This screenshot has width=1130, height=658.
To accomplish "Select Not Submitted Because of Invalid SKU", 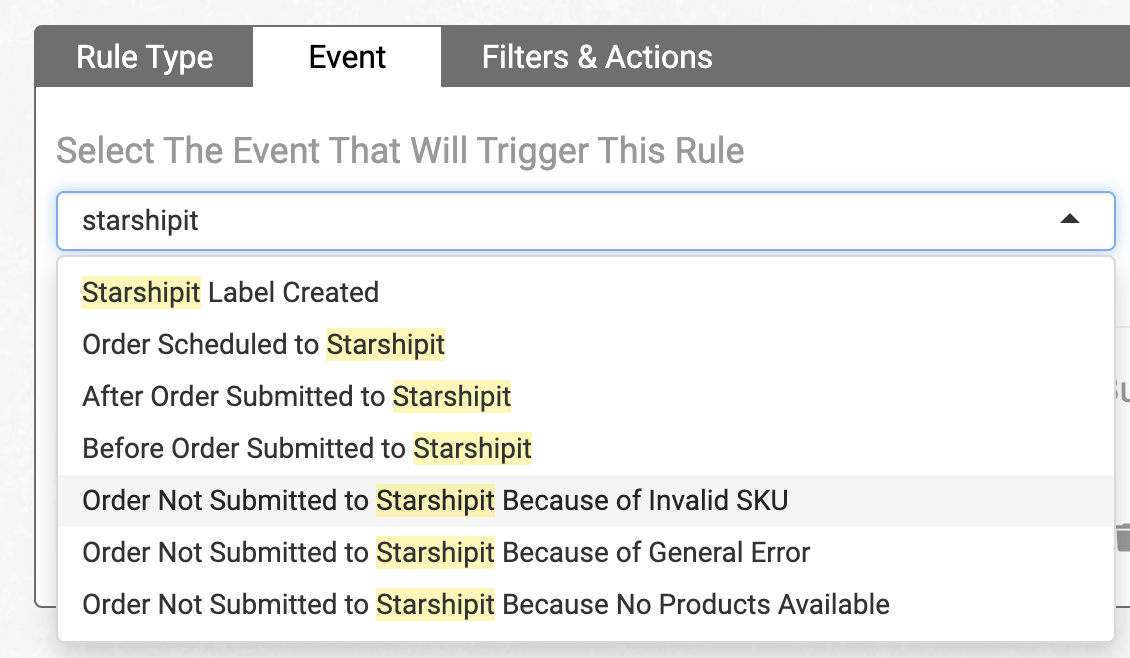I will [435, 501].
